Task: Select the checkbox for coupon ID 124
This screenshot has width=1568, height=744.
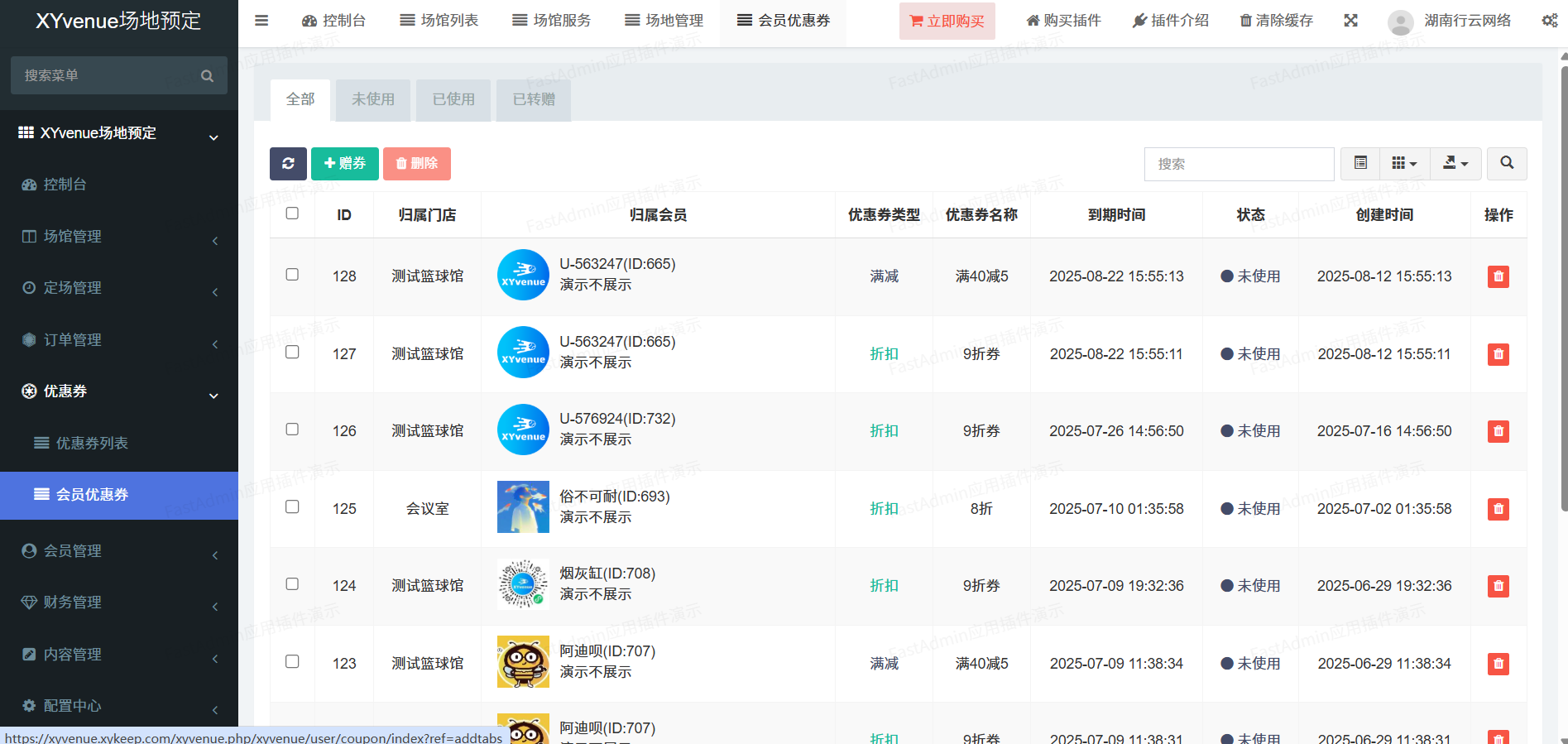Action: point(292,584)
